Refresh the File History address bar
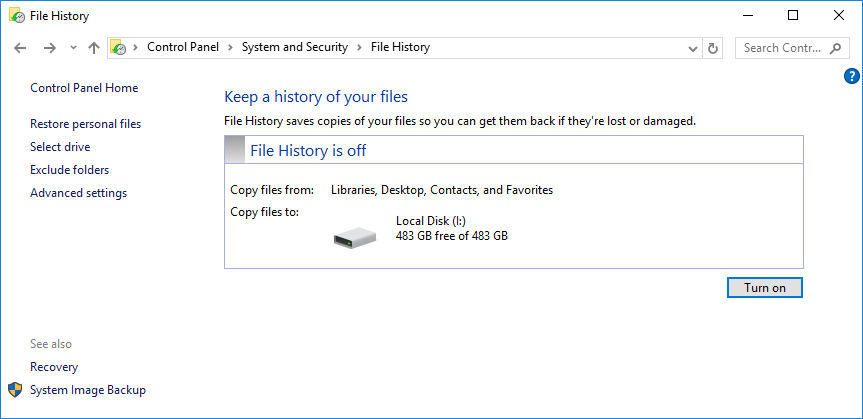863x419 pixels. [713, 48]
